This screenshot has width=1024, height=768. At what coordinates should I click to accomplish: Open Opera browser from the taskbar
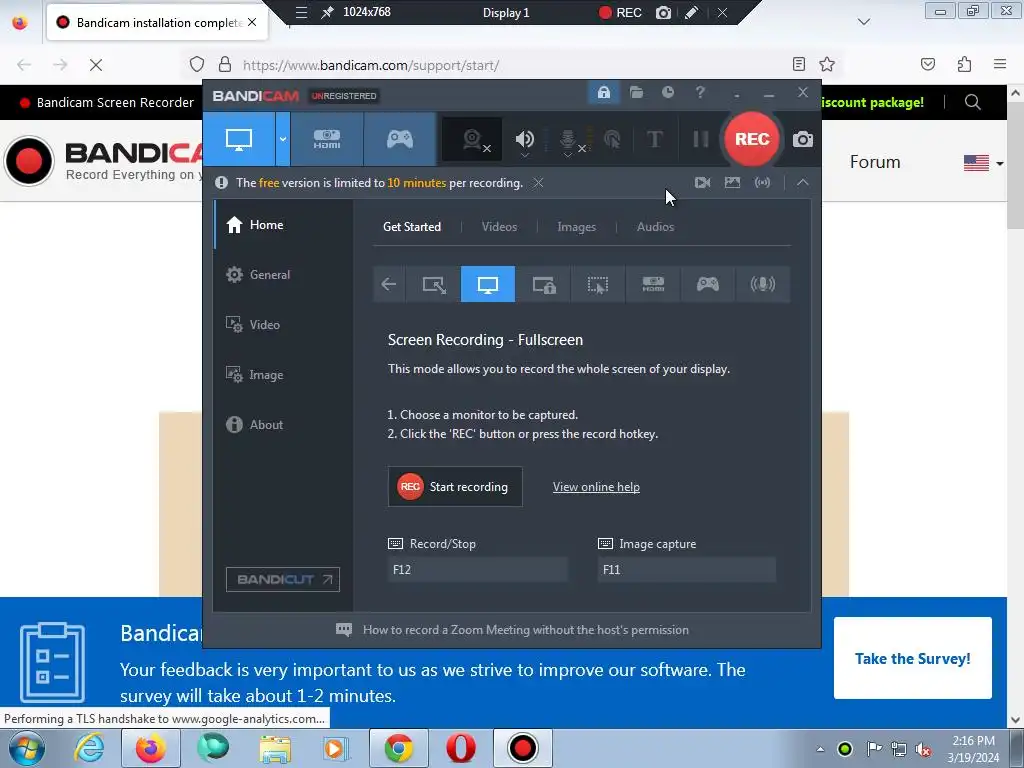click(460, 748)
